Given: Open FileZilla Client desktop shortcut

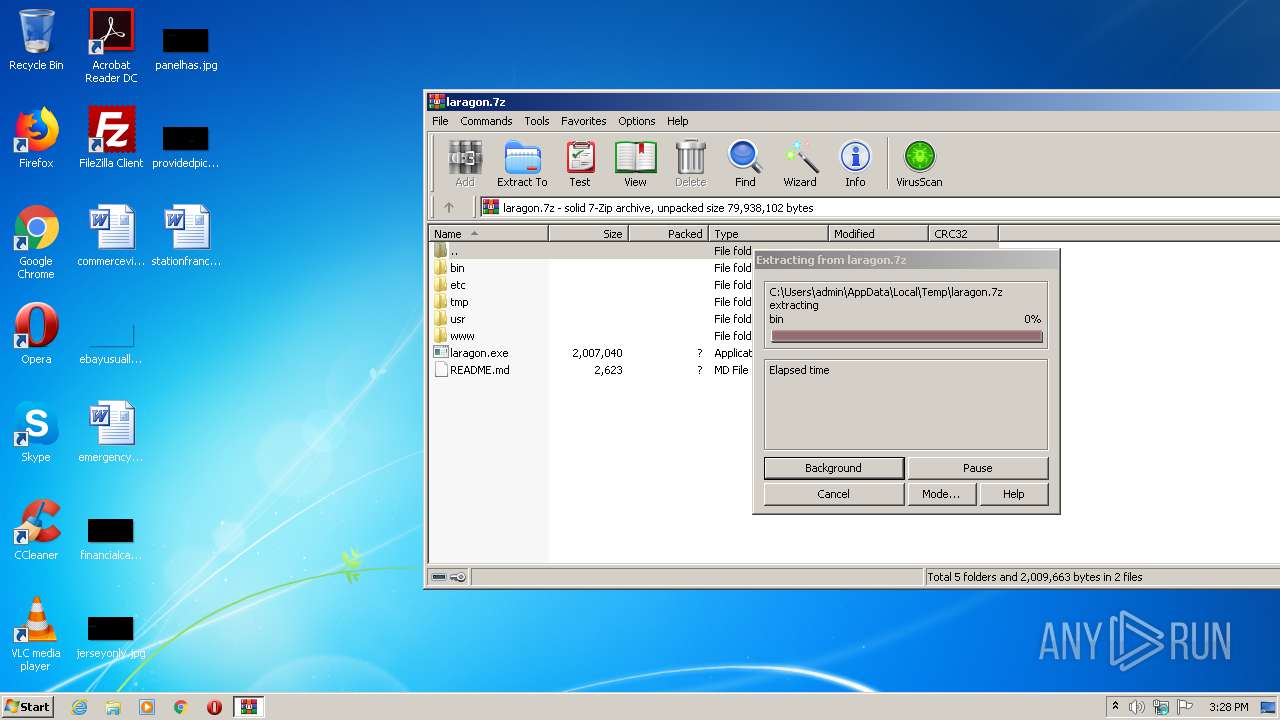Looking at the screenshot, I should (x=111, y=138).
